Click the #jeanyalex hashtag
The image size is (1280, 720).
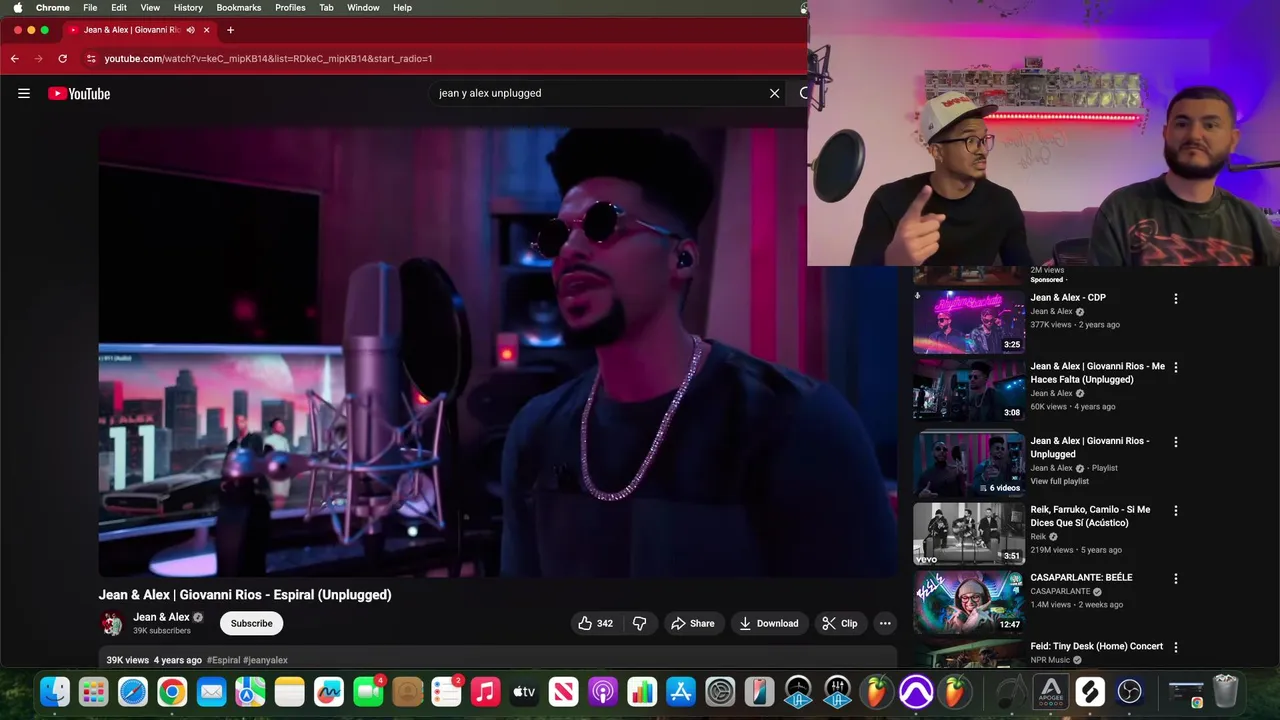[266, 660]
